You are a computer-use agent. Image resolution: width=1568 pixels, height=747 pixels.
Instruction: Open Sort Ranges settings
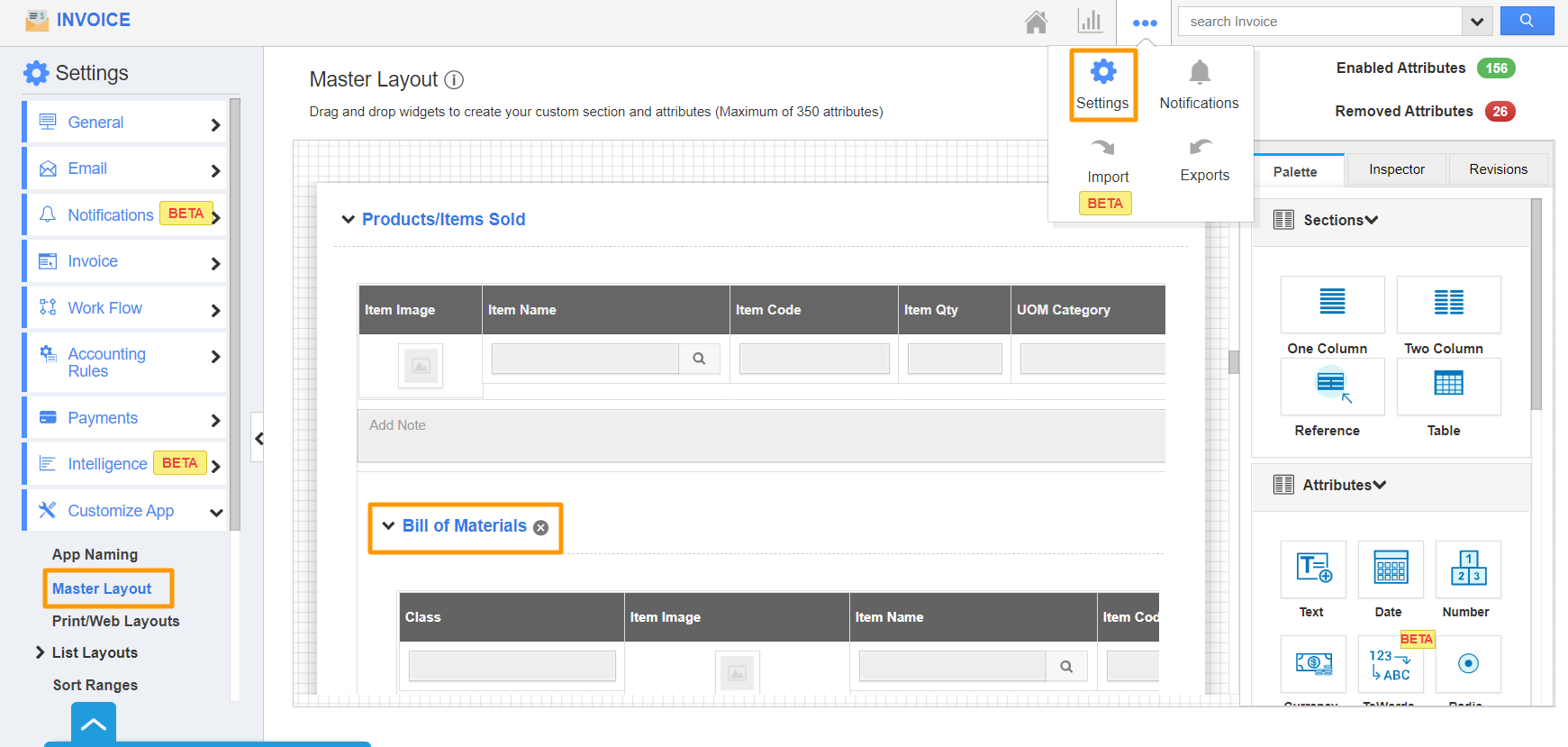(95, 685)
